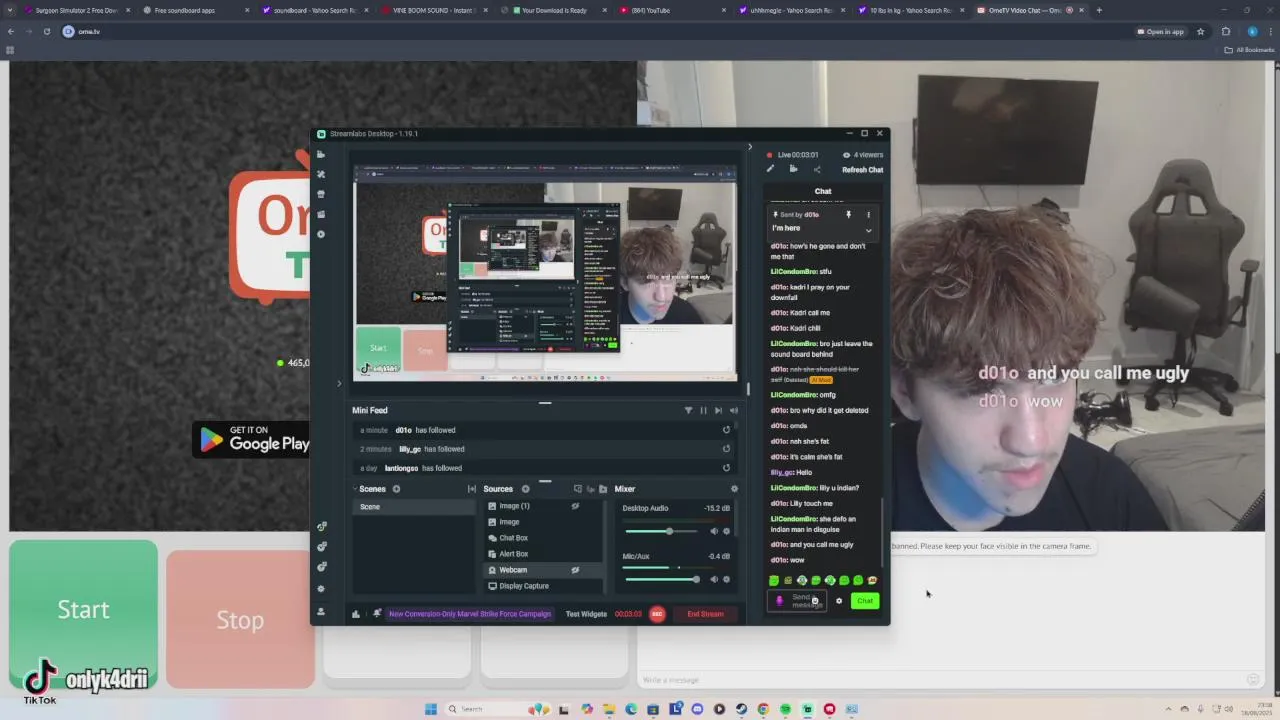Click the OmeTV Write a message field
Image resolution: width=1280 pixels, height=720 pixels.
(x=940, y=680)
